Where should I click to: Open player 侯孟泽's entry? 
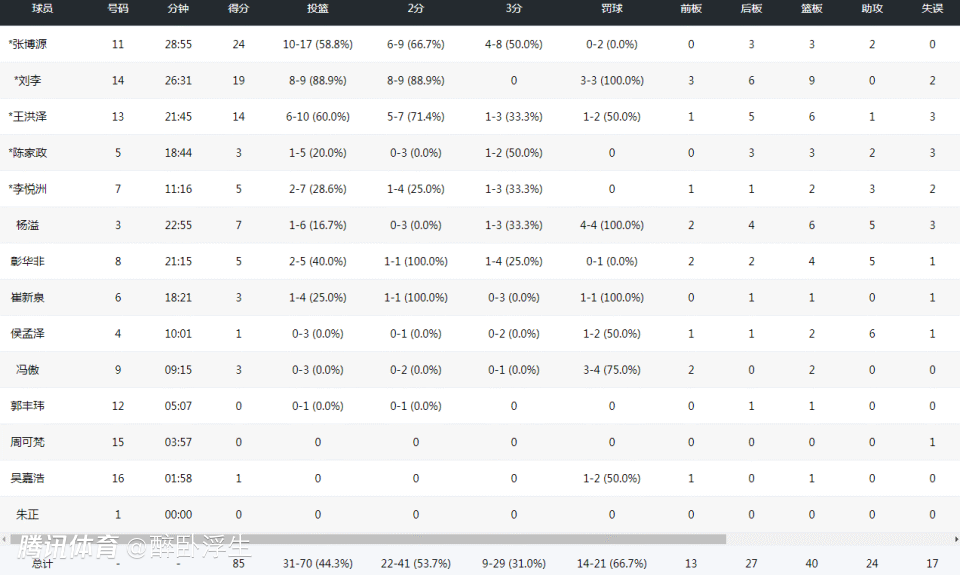(28, 333)
